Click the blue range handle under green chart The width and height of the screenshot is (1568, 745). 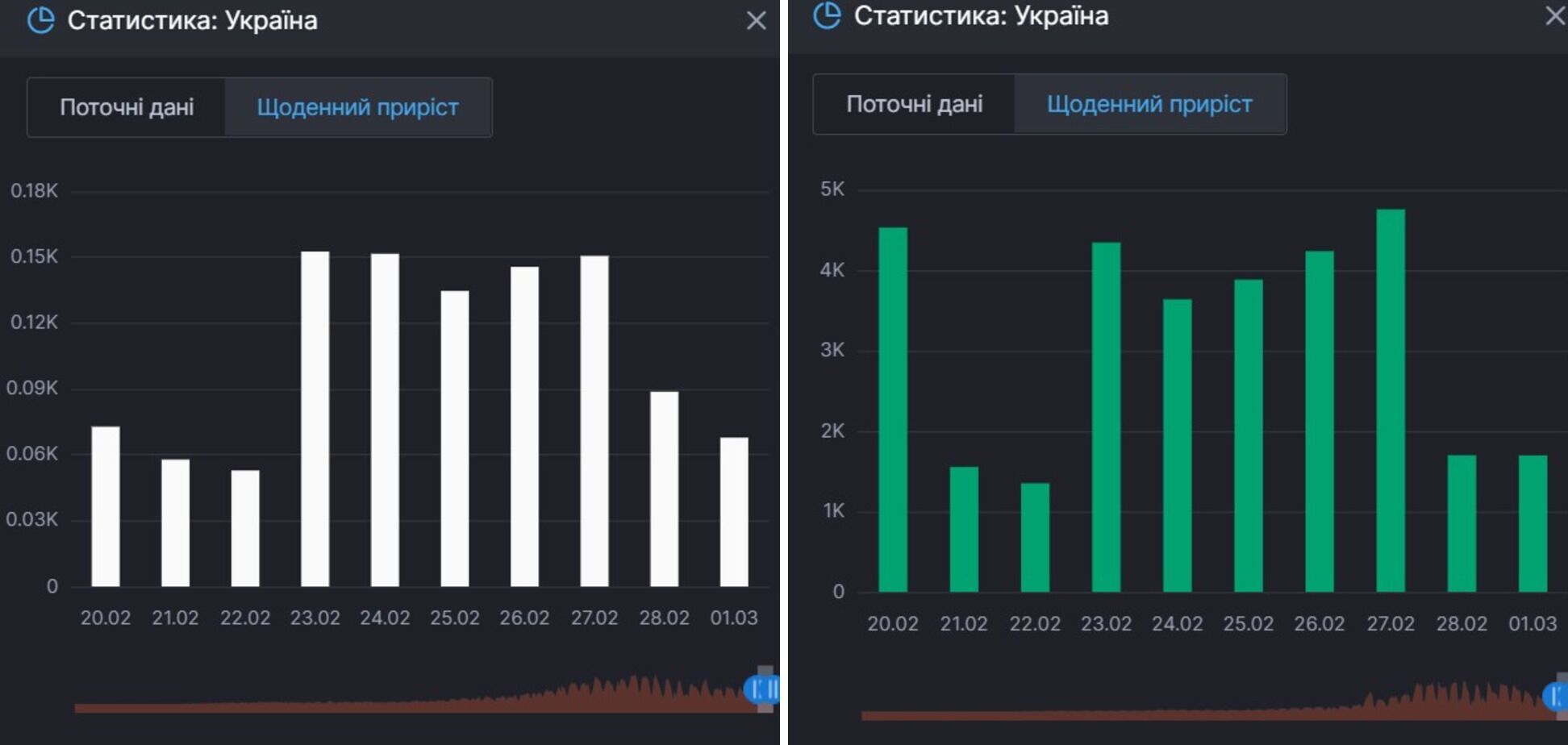coord(1555,695)
